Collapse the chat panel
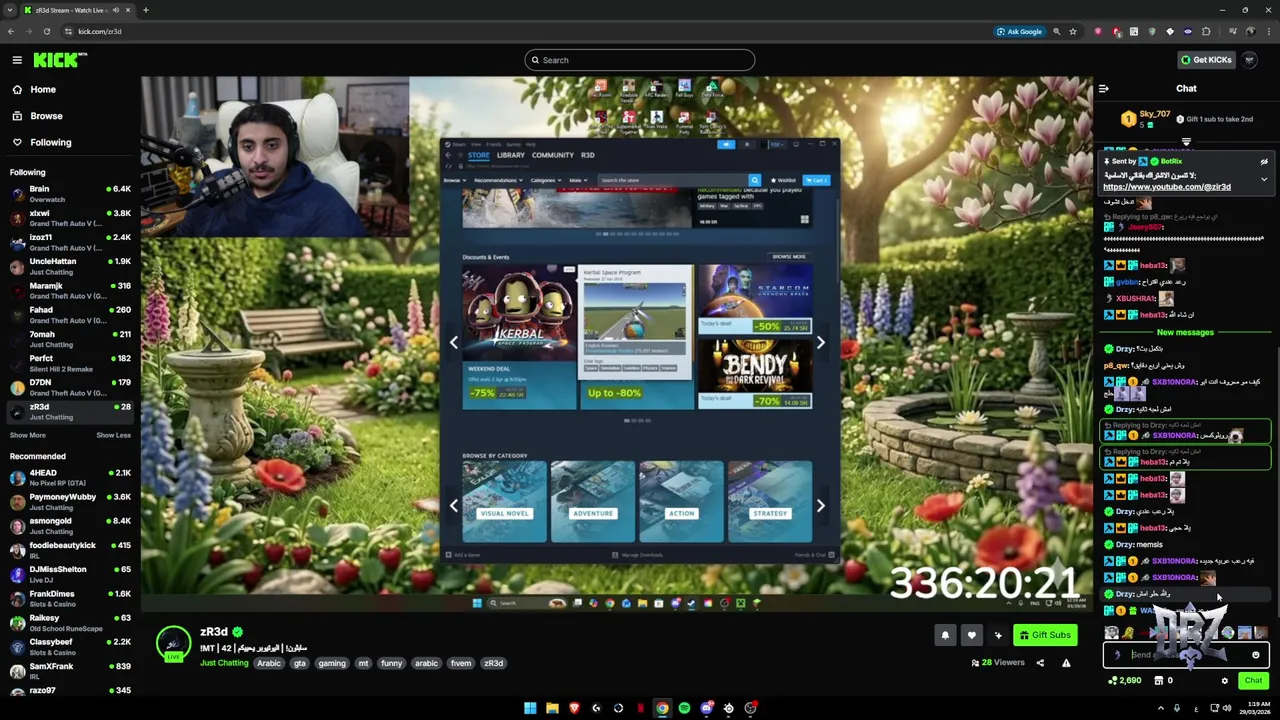Viewport: 1280px width, 720px height. click(x=1104, y=88)
